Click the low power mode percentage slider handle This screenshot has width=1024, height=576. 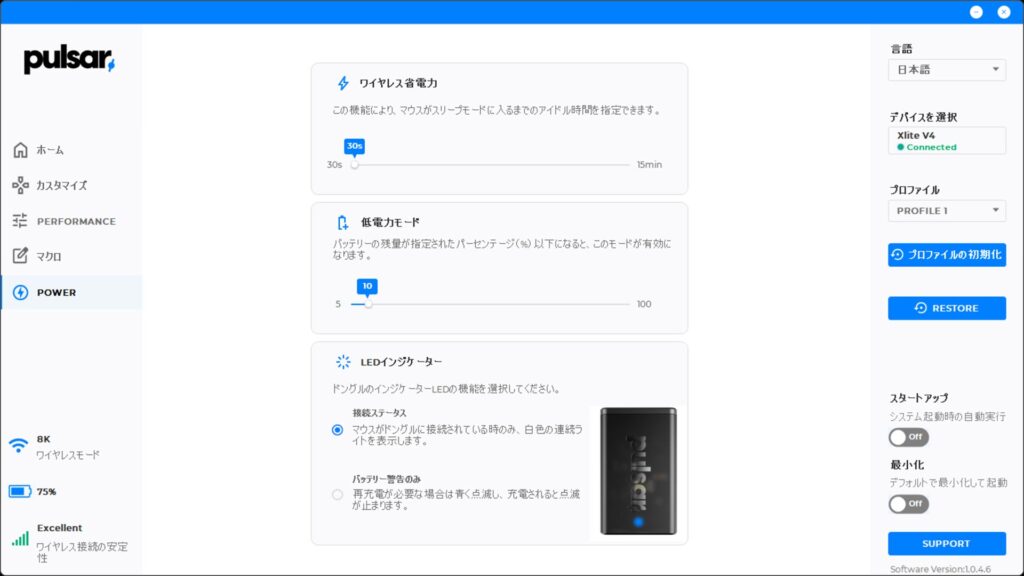368,304
